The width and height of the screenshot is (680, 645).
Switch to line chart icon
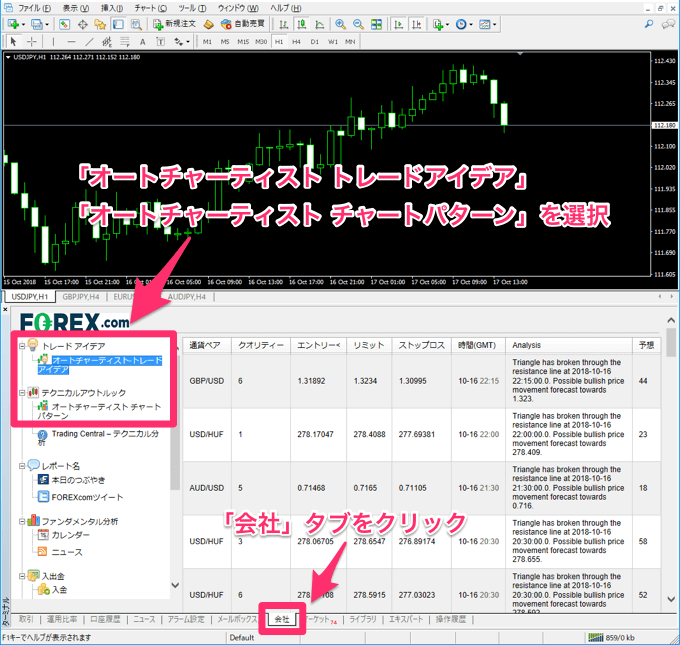tap(320, 24)
